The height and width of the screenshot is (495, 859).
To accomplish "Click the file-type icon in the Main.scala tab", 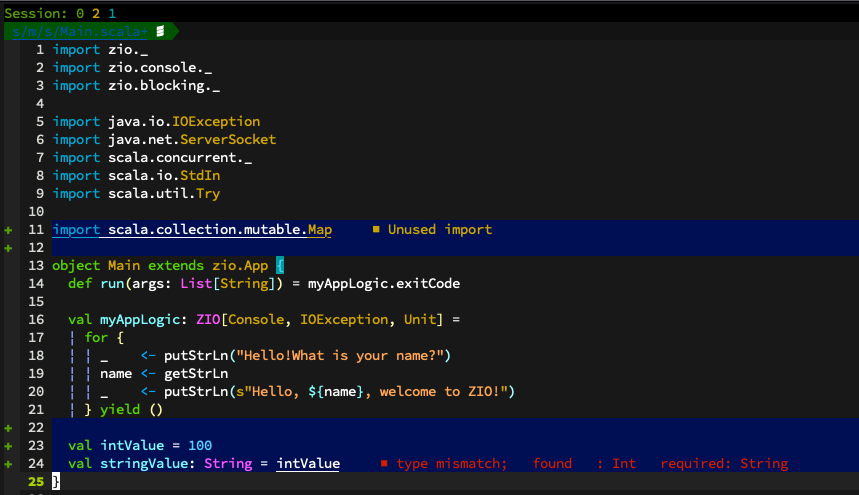I will click(x=161, y=31).
